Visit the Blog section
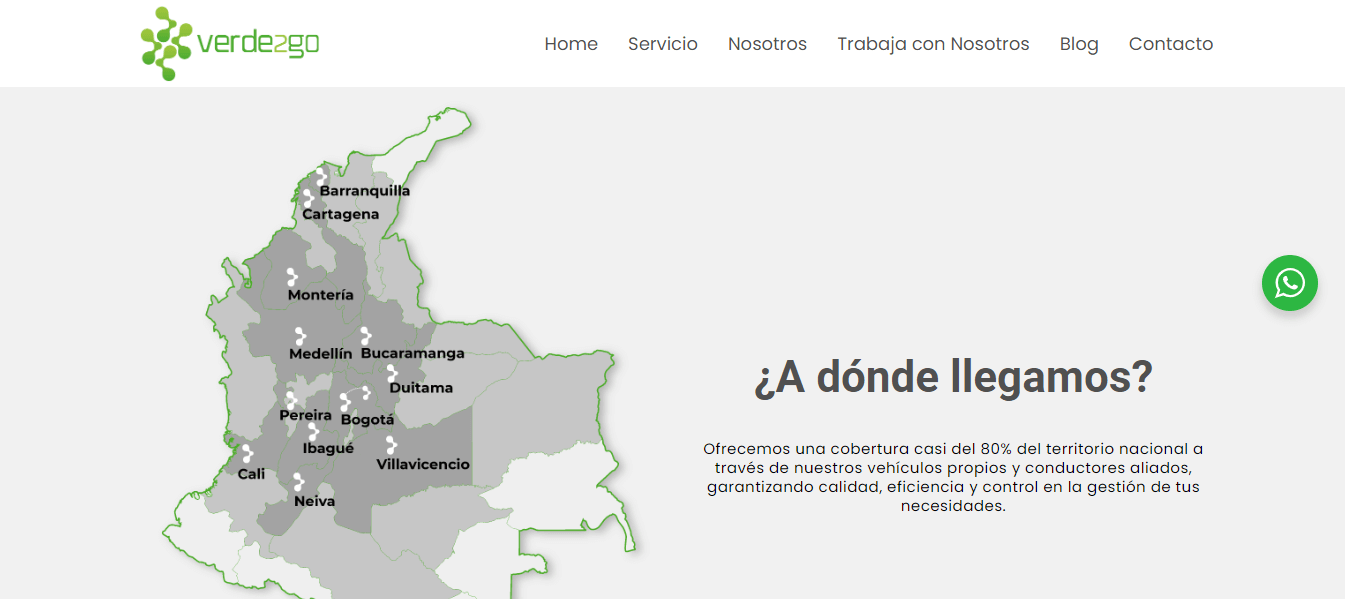 tap(1079, 44)
